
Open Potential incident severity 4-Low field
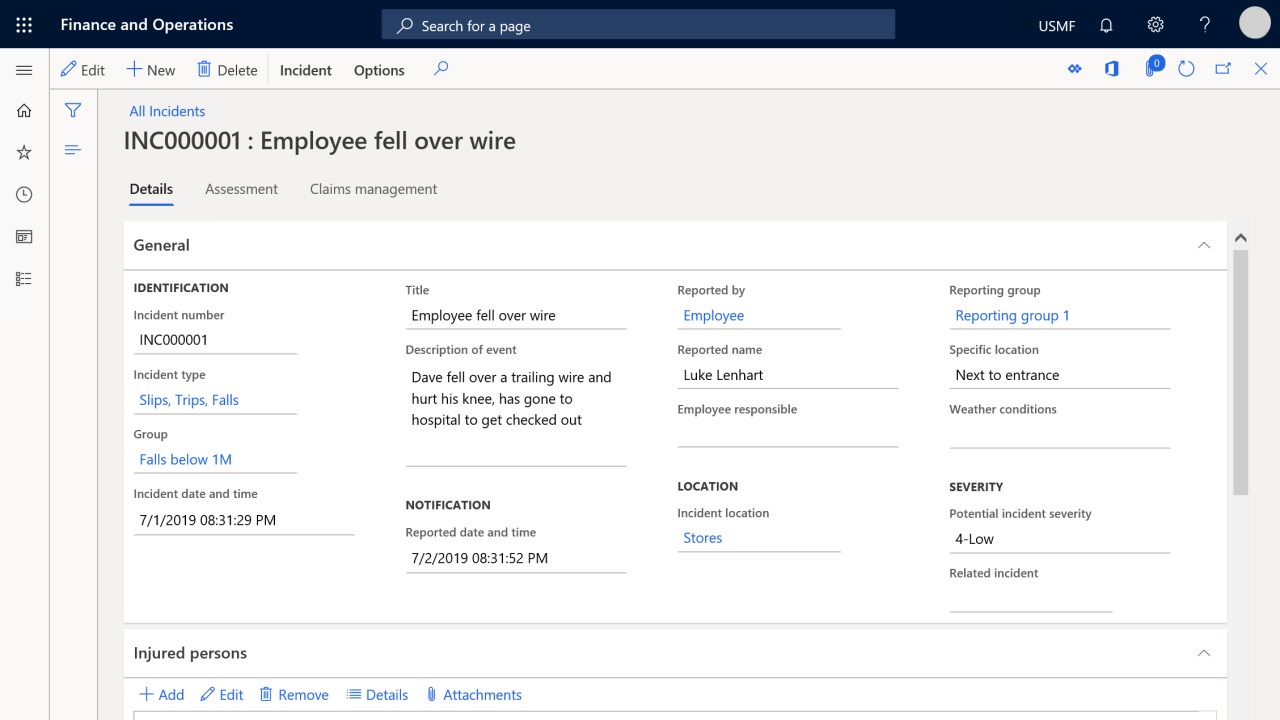tap(1059, 539)
